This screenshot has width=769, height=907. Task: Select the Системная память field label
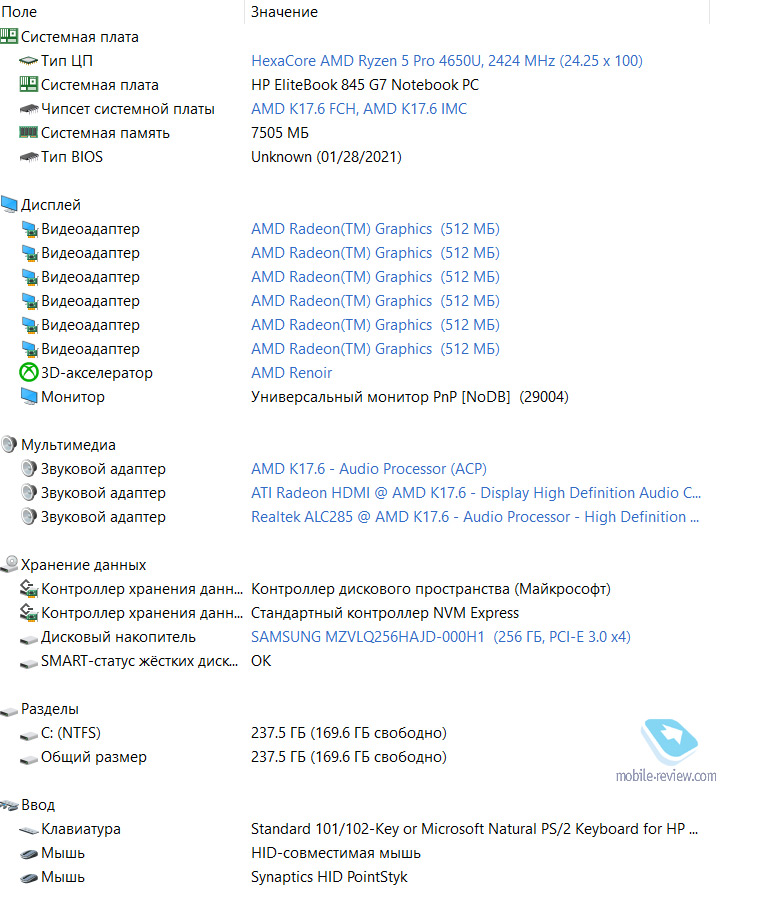105,133
